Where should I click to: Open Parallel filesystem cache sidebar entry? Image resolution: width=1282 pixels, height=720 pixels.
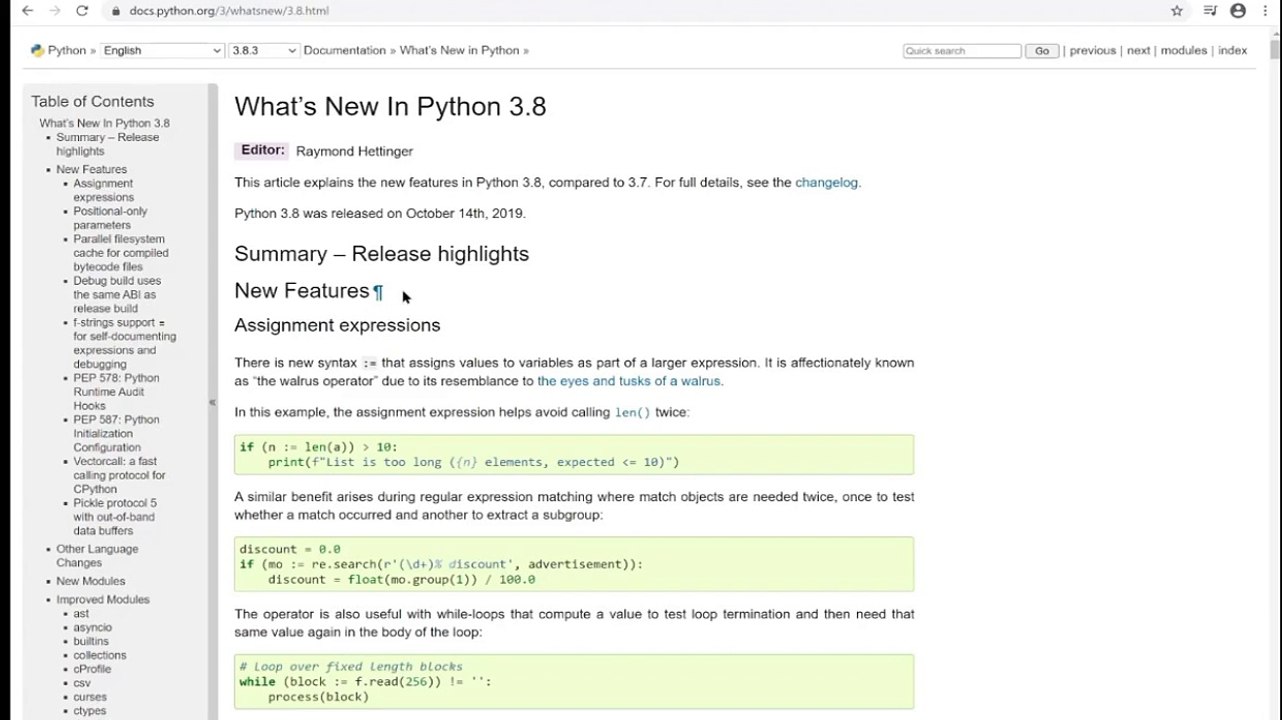121,253
